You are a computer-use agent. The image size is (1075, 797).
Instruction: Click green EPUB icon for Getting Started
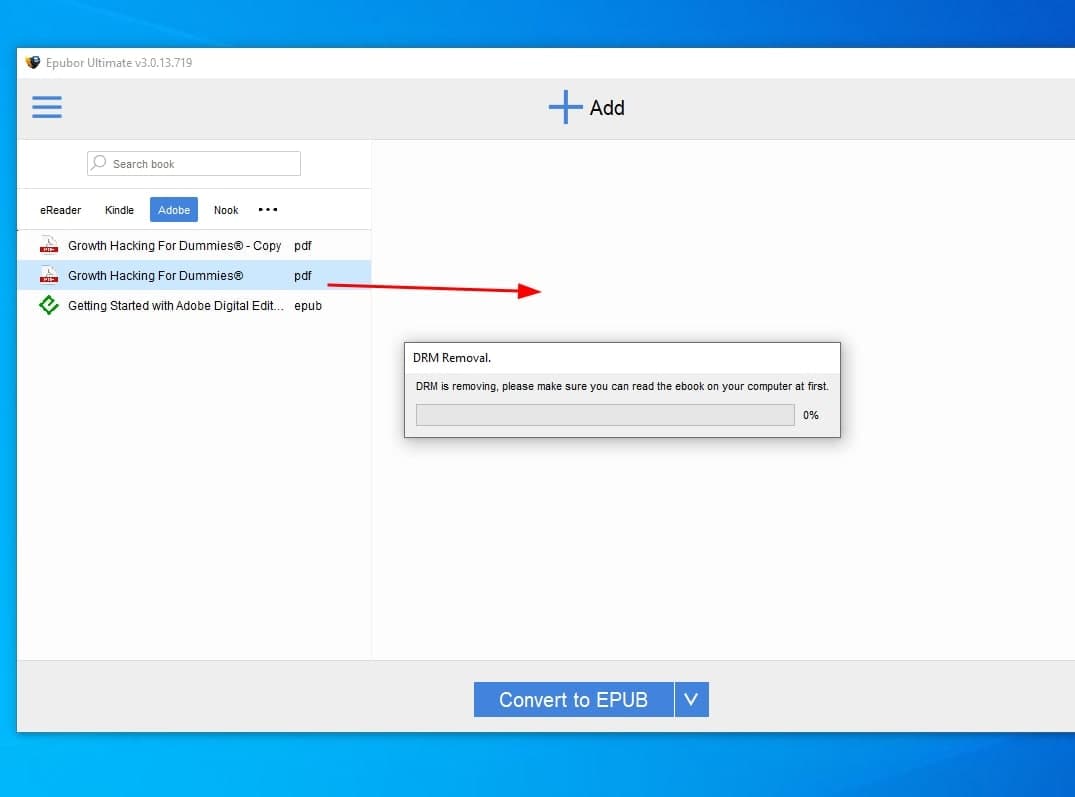49,306
